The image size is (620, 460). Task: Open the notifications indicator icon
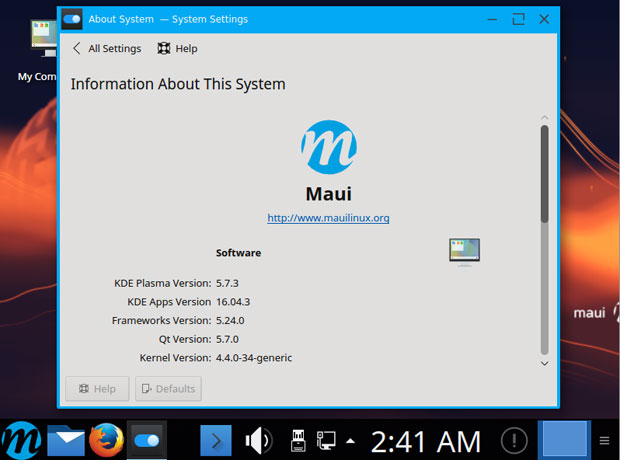[514, 440]
